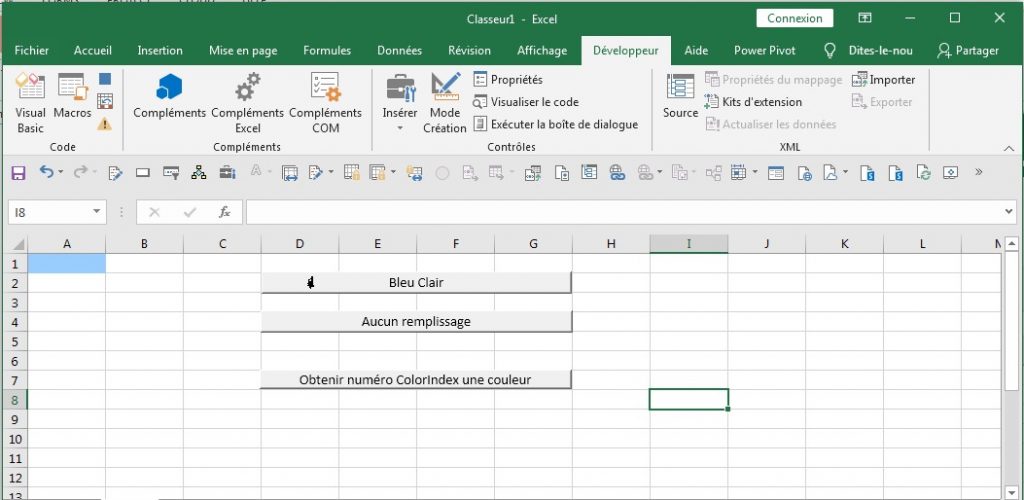The width and height of the screenshot is (1024, 500).
Task: Click the table with blue arrows icon
Action: click(289, 173)
